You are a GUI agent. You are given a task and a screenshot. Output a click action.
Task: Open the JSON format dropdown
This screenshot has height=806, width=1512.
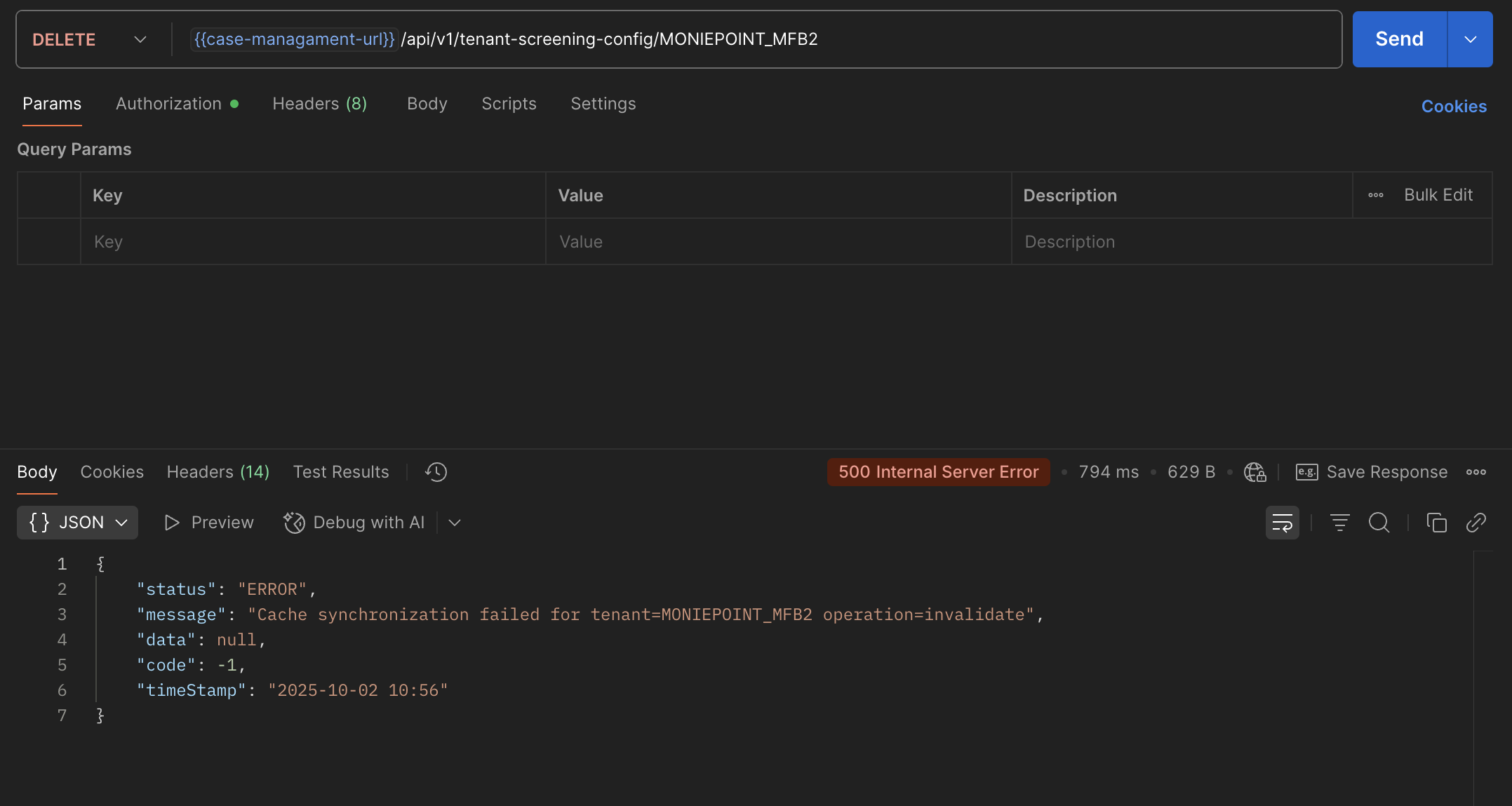(x=77, y=523)
